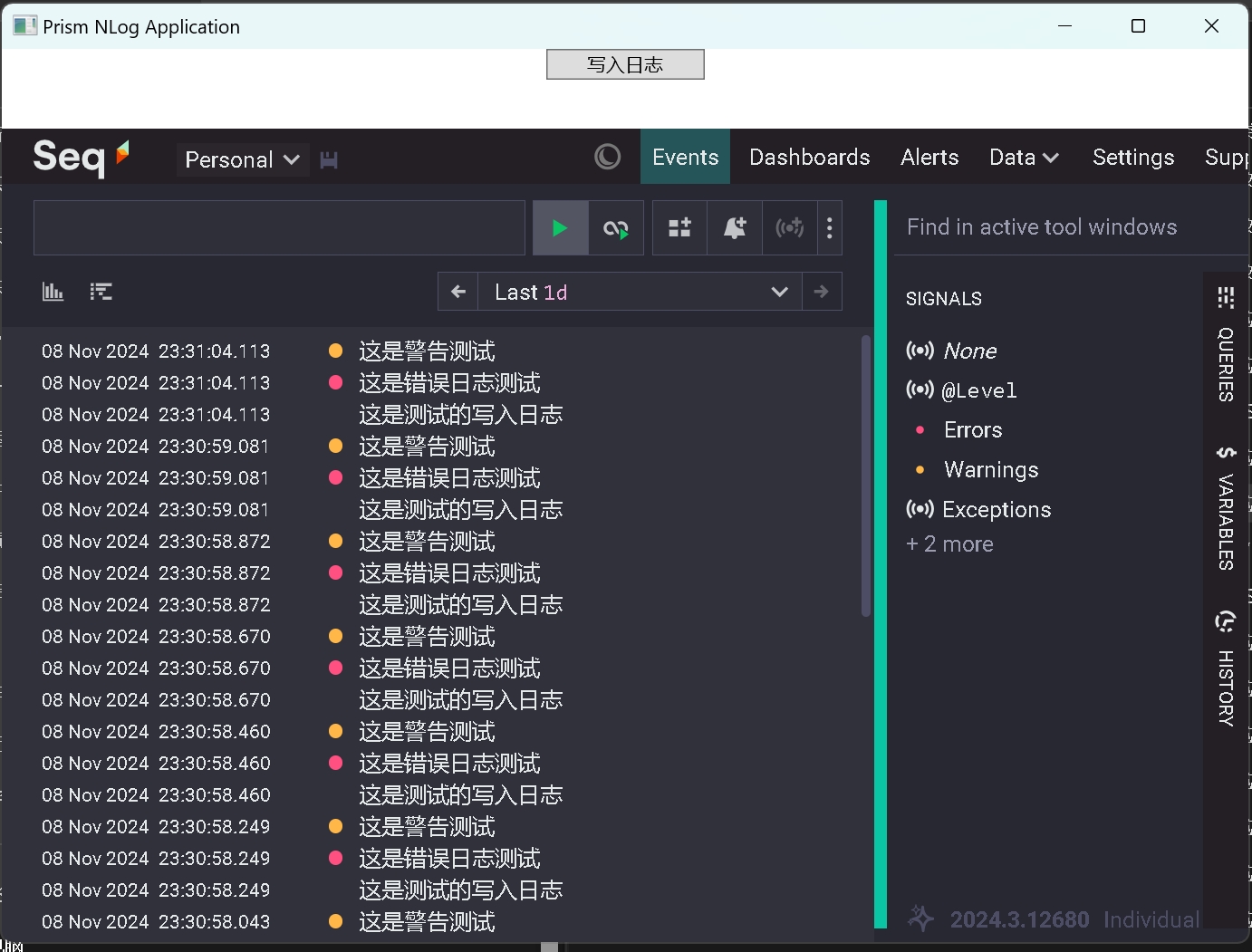
Task: Toggle the Errors signal
Action: (x=973, y=430)
